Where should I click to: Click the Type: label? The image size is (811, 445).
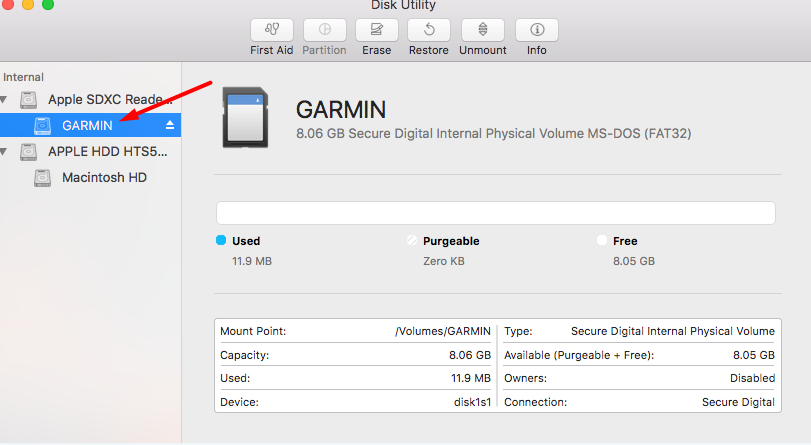tap(518, 331)
